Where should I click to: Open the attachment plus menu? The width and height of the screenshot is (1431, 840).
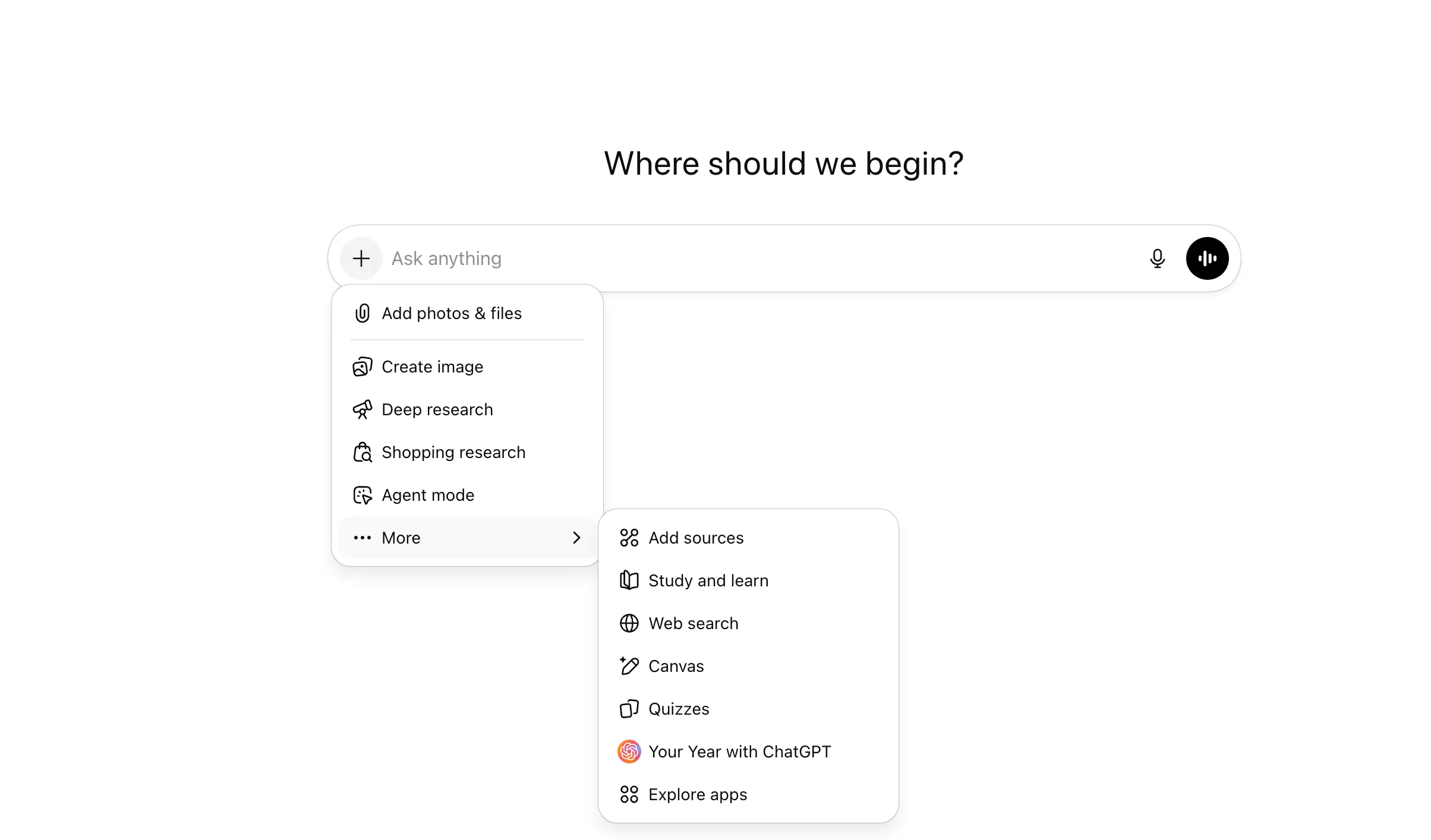point(361,258)
